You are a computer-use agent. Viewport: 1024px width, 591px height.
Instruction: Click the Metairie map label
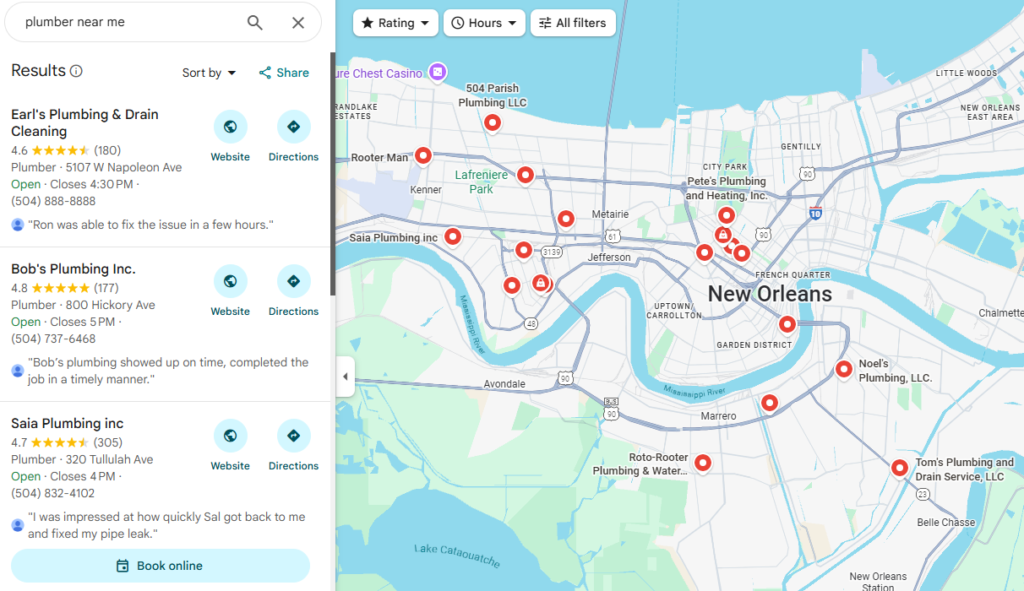tap(610, 214)
